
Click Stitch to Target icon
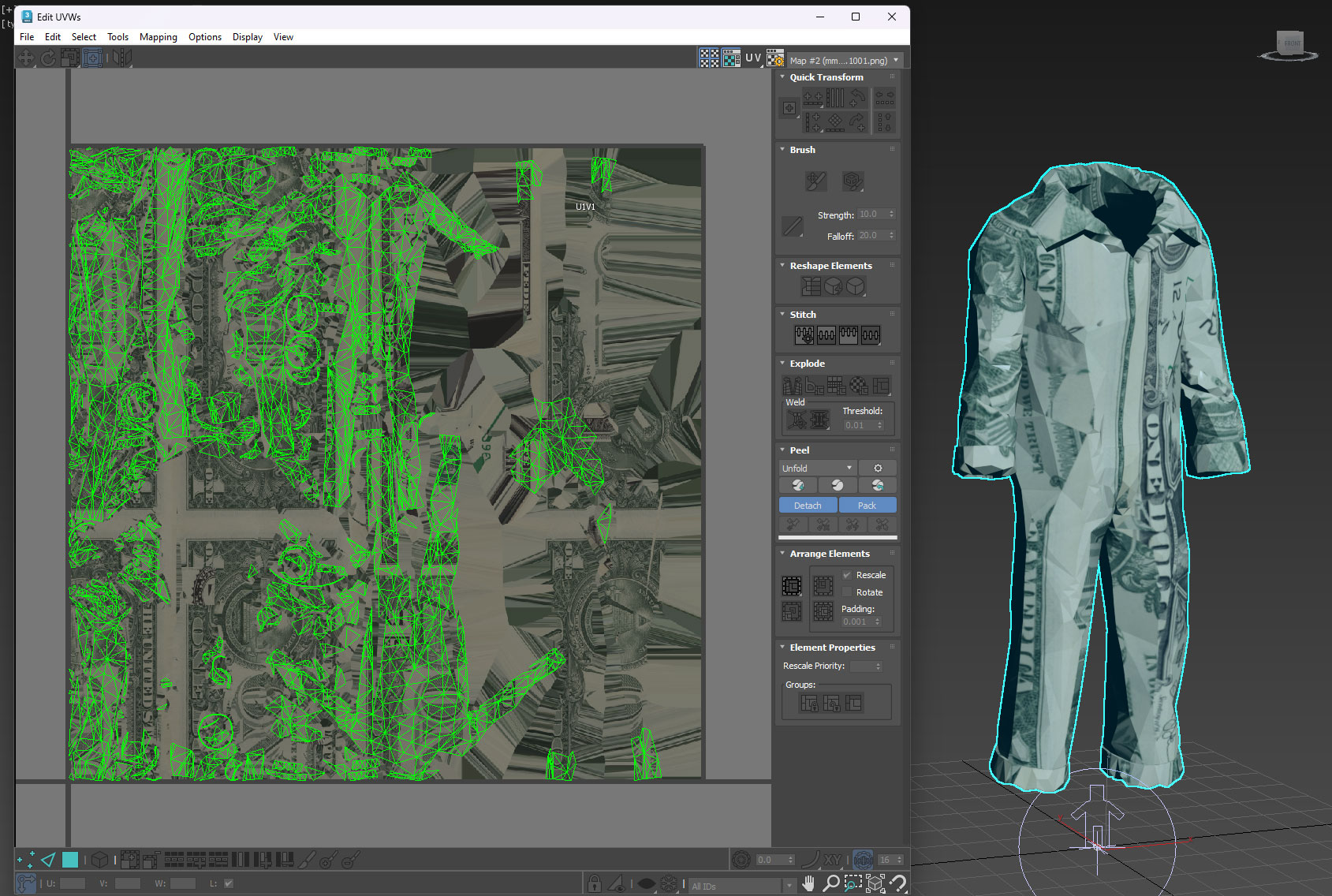point(804,335)
